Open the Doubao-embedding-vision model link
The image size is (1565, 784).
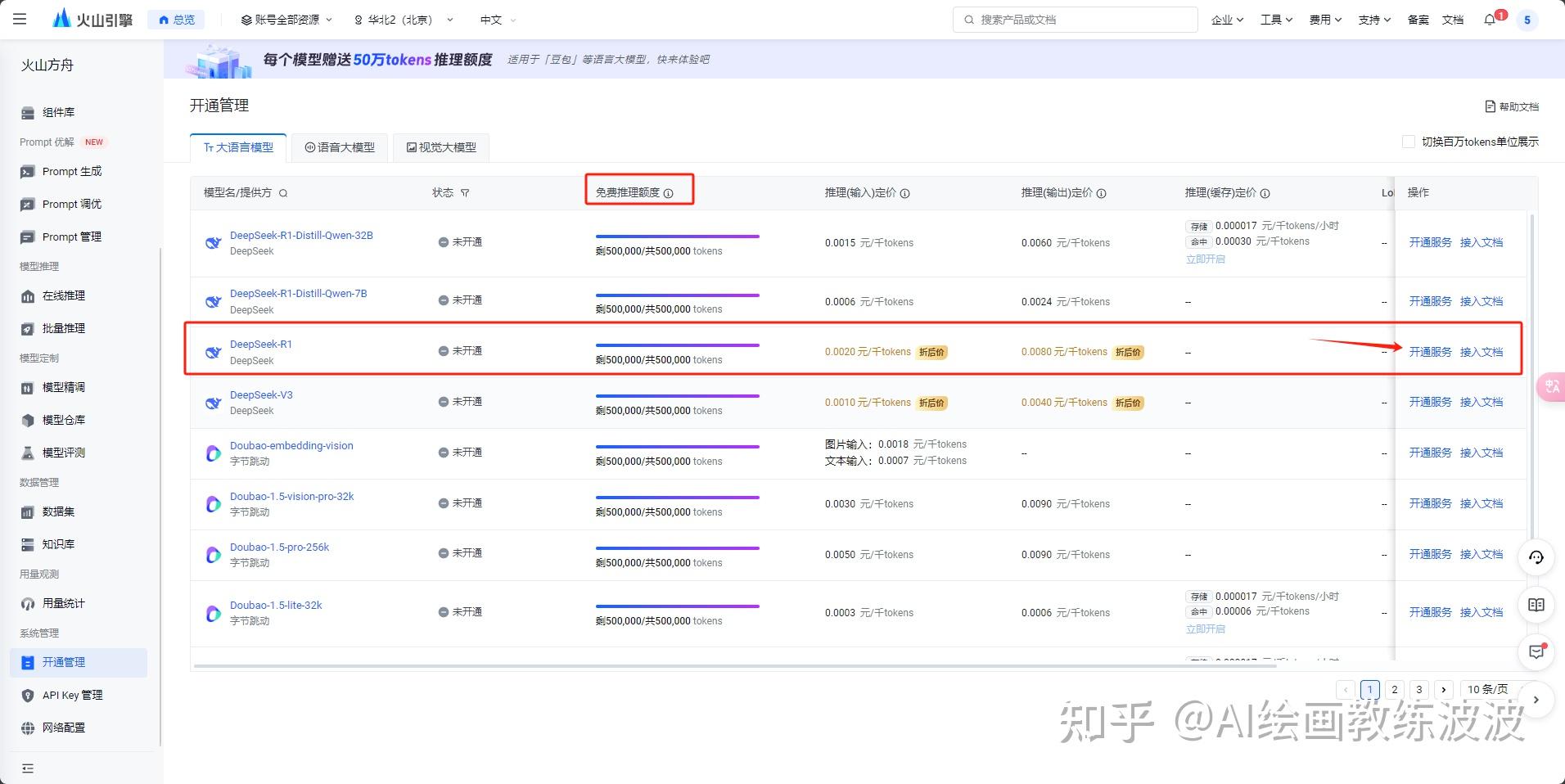point(291,445)
